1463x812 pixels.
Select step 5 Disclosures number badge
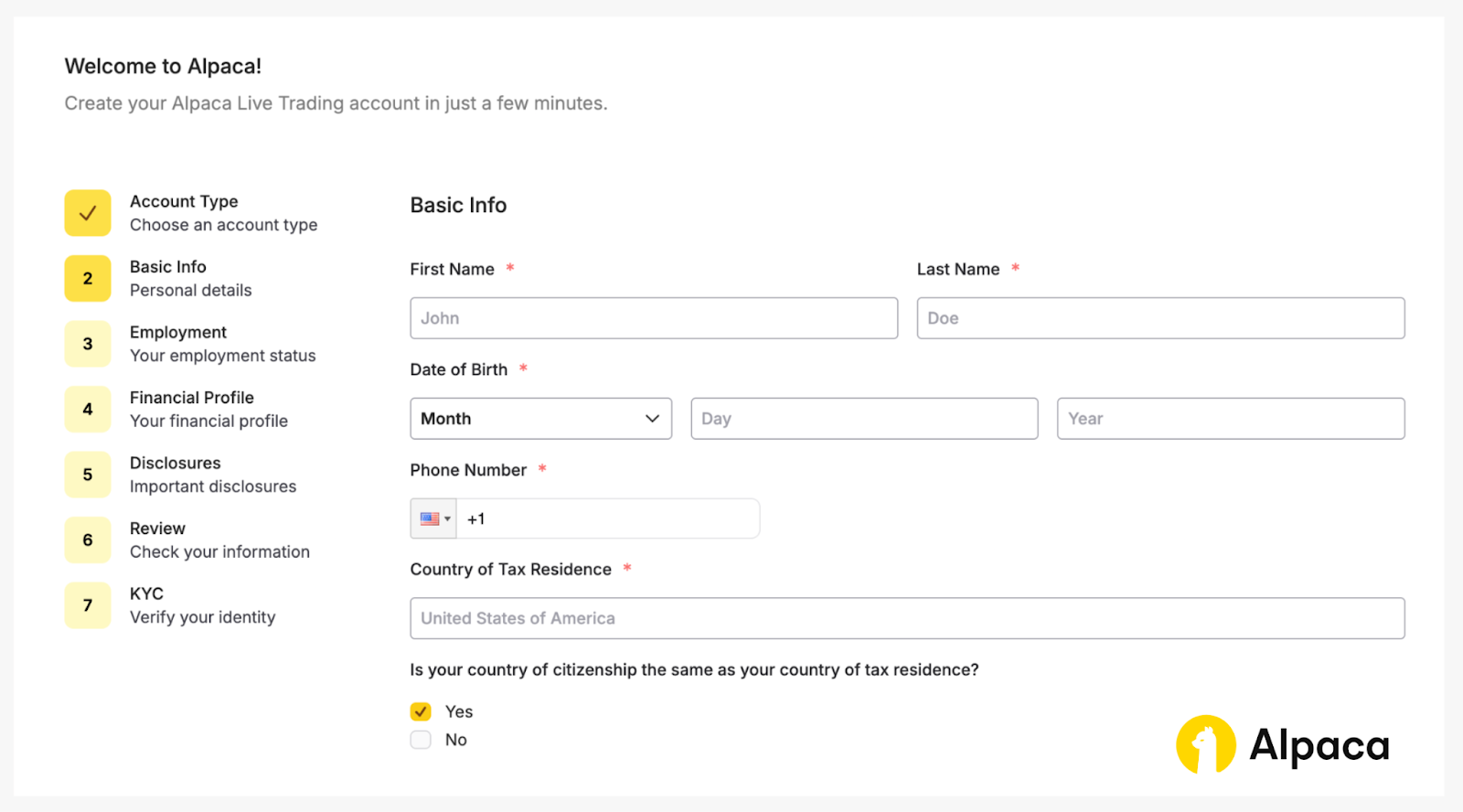[x=88, y=475]
